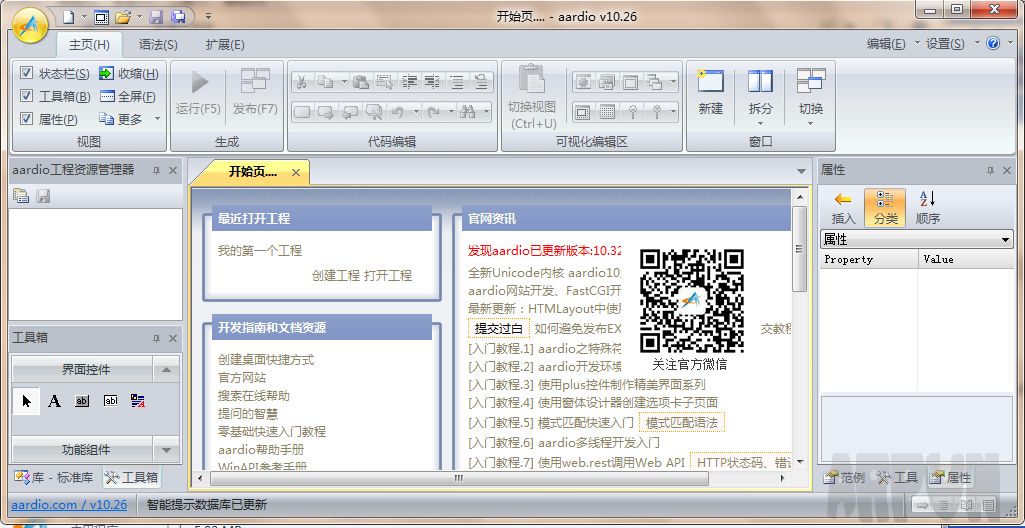Click the 插入 back arrow icon in 属性 panel
Viewport: 1025px width, 528px height.
point(843,208)
